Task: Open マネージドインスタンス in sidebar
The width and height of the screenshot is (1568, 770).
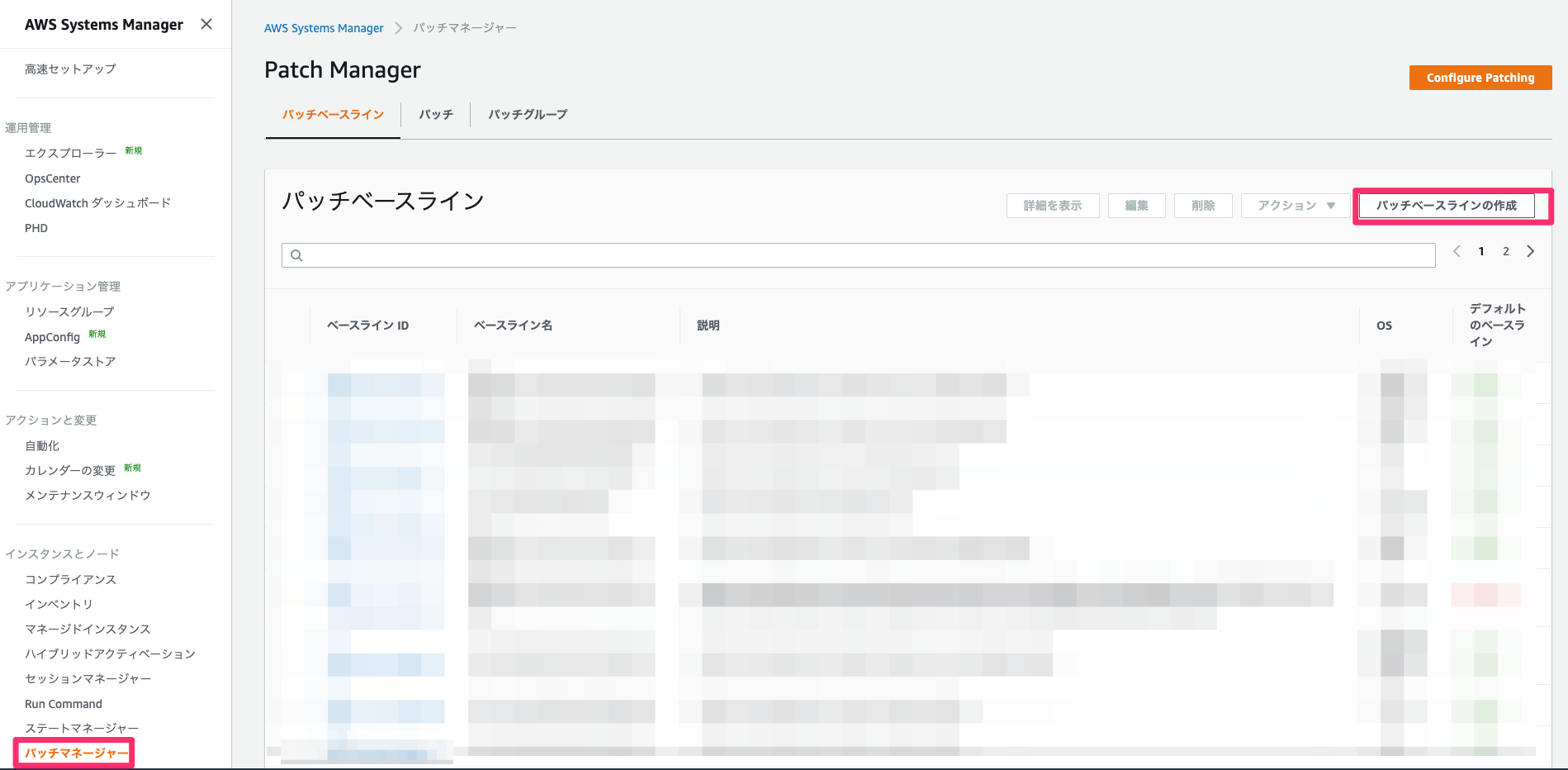Action: 88,630
